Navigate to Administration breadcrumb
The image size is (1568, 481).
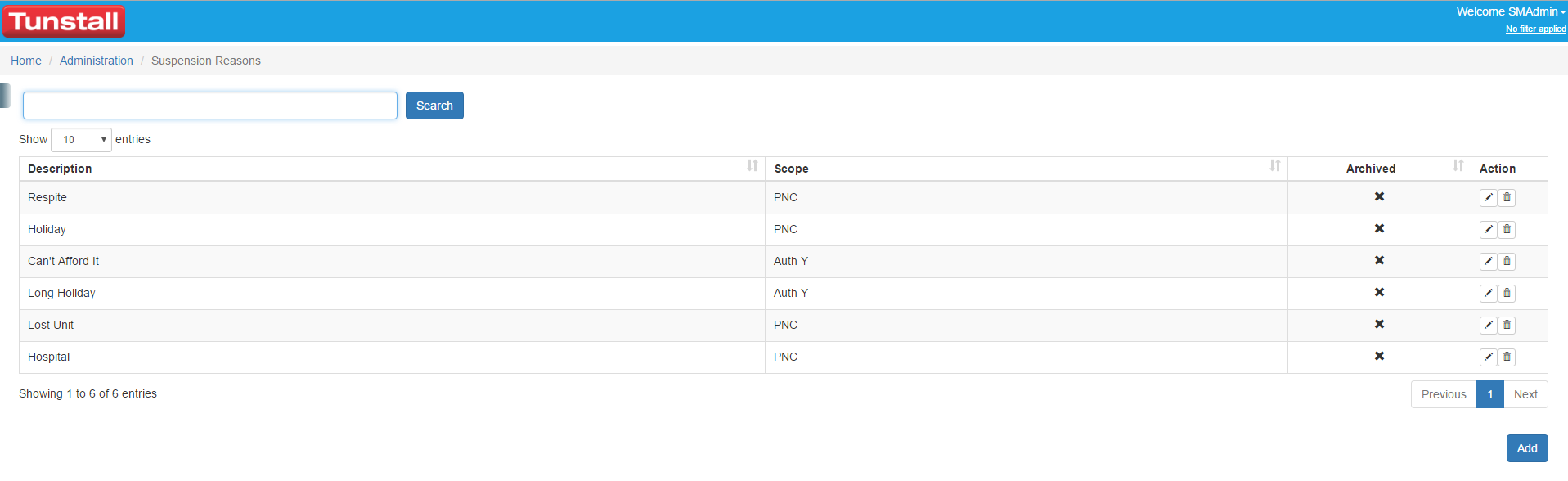(x=97, y=61)
